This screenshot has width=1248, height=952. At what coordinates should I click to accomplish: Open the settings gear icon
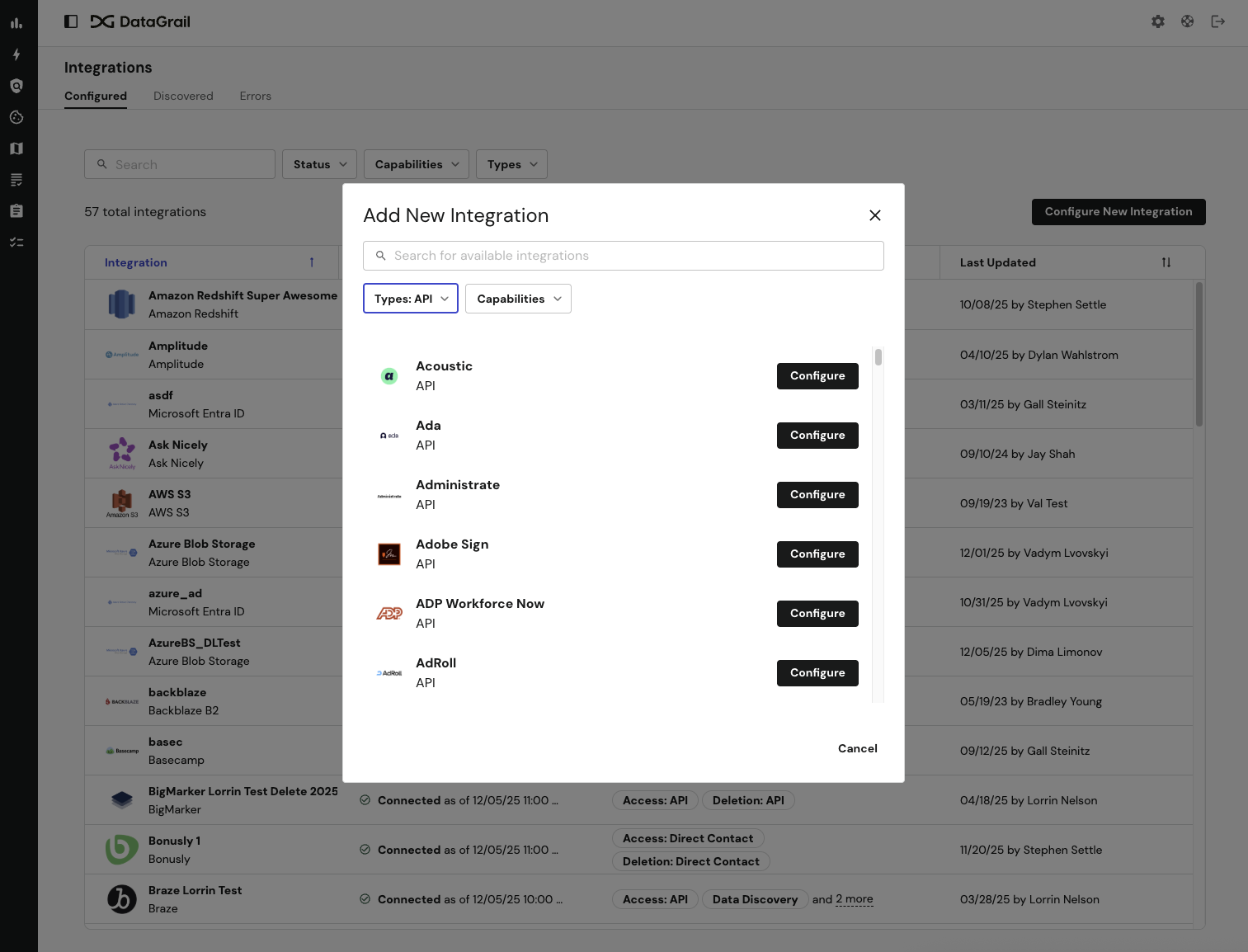pyautogui.click(x=1158, y=21)
